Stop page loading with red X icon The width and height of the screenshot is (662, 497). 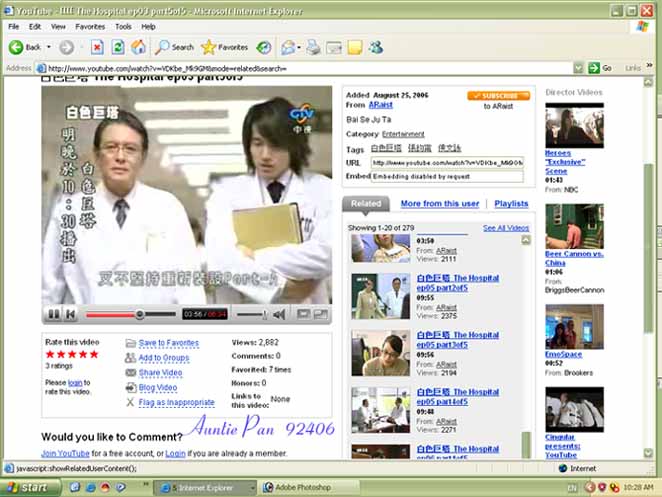pos(97,47)
